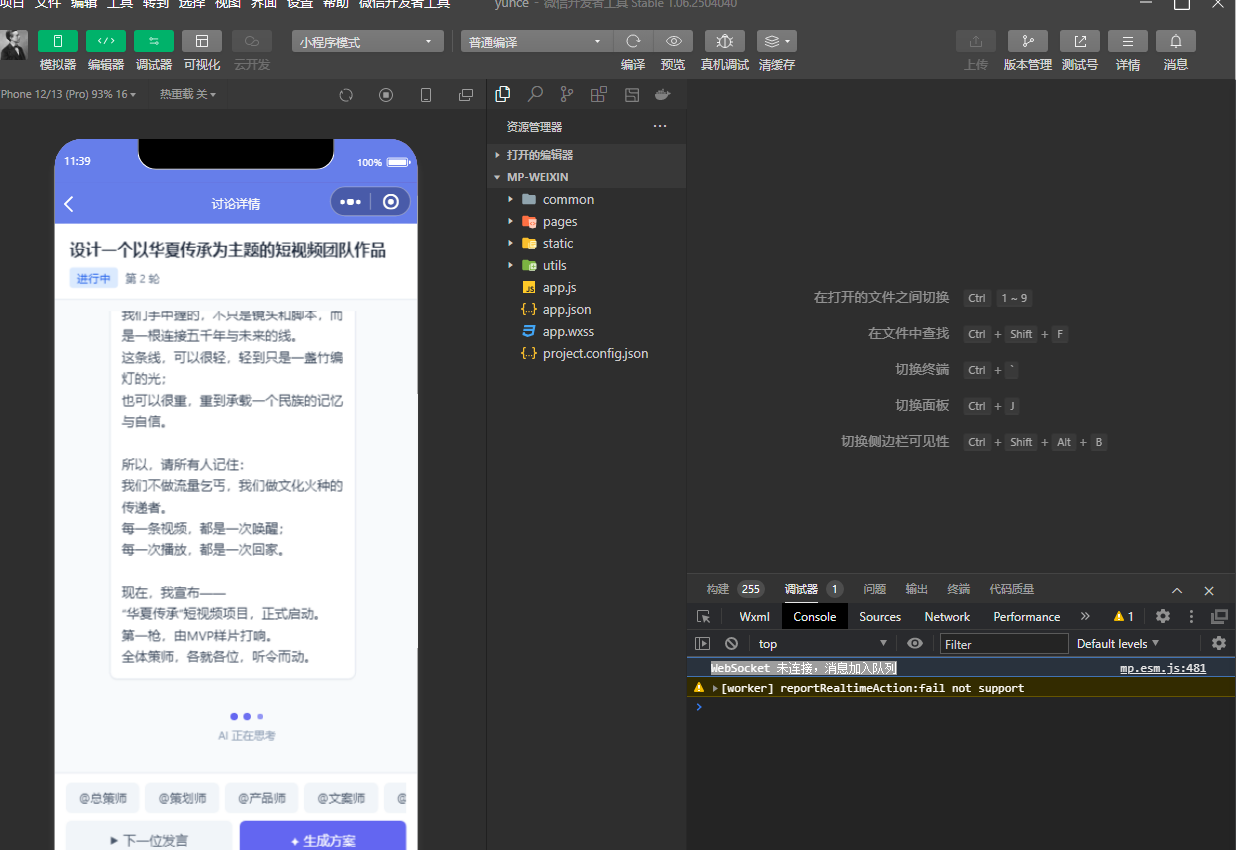The image size is (1236, 850).
Task: Click the 云开发 cloud development icon
Action: 252,41
